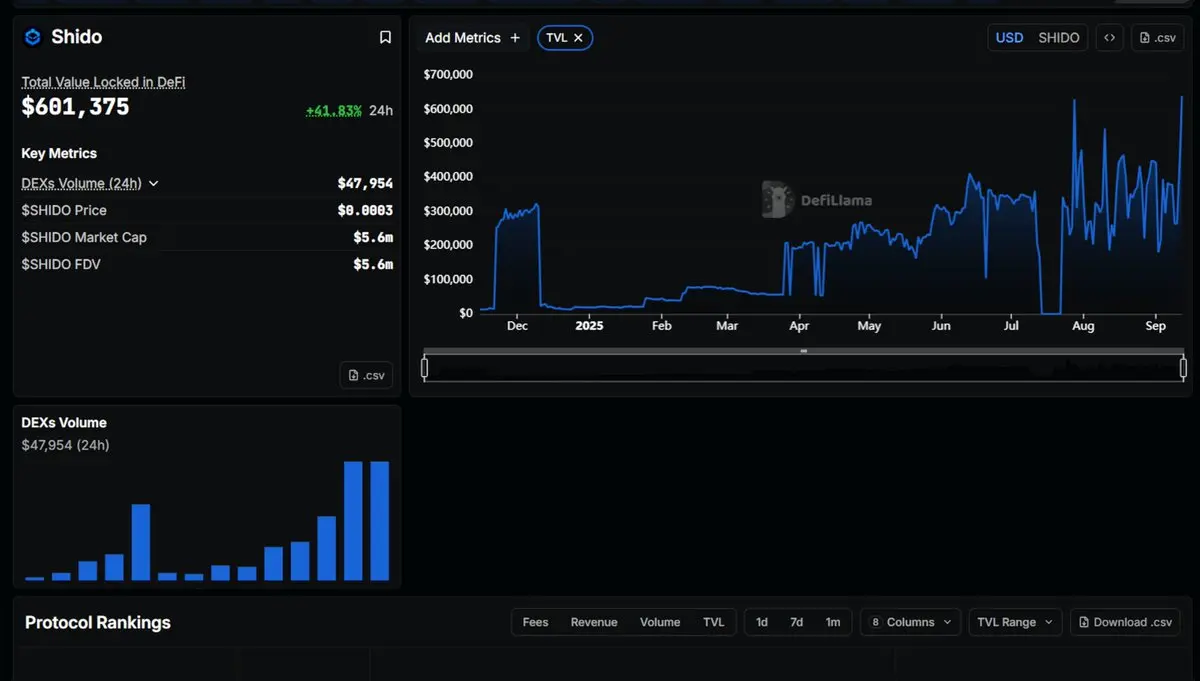Viewport: 1200px width, 681px height.
Task: Click the $SHIDO FDV row label
Action: [61, 264]
